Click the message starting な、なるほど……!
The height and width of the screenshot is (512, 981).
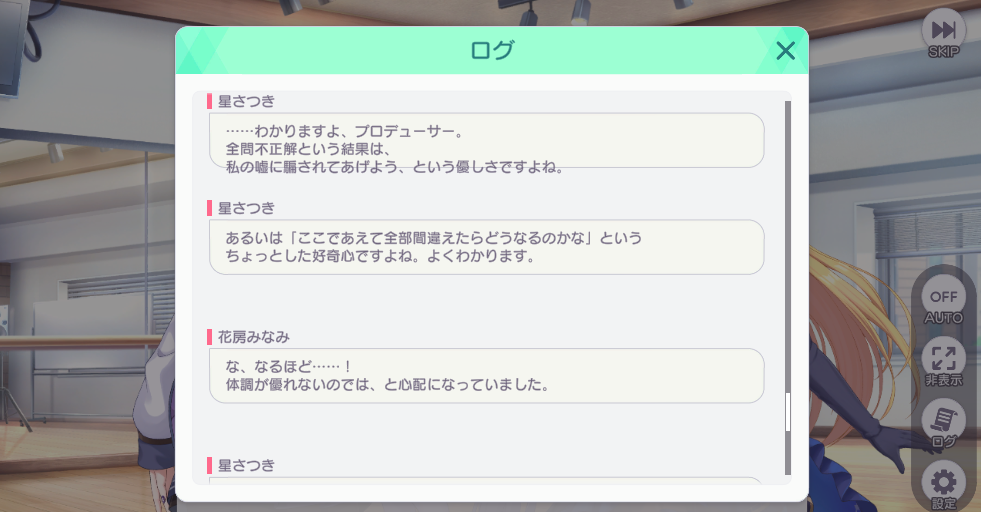tap(487, 376)
